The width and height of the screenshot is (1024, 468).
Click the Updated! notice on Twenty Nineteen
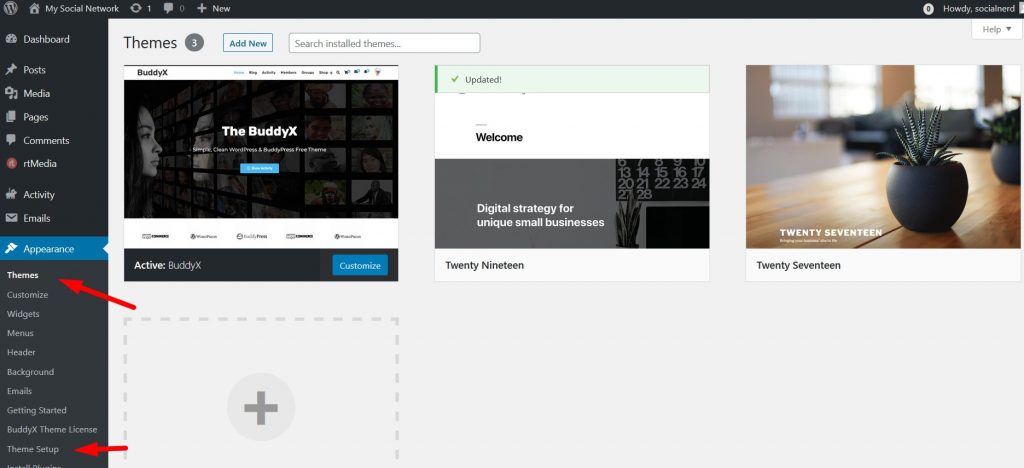coord(571,79)
